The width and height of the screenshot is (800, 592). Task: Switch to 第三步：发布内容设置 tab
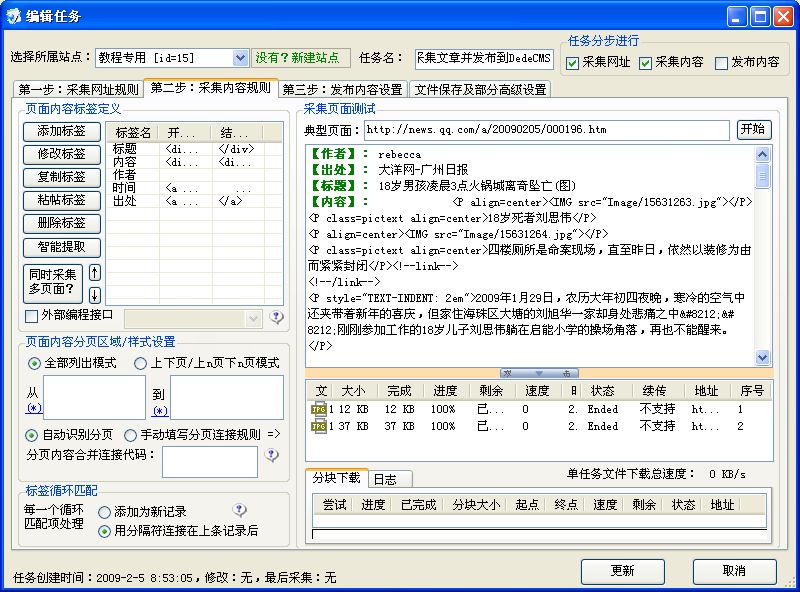click(342, 89)
